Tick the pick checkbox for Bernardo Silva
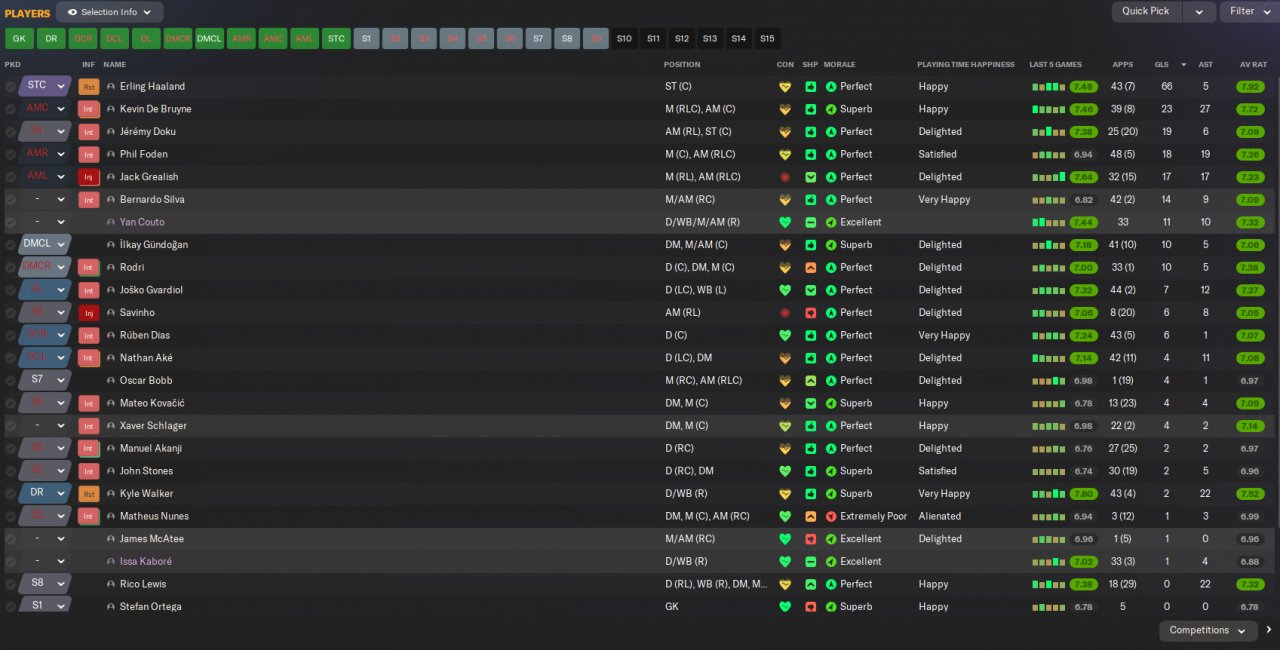1280x650 pixels. pyautogui.click(x=10, y=200)
